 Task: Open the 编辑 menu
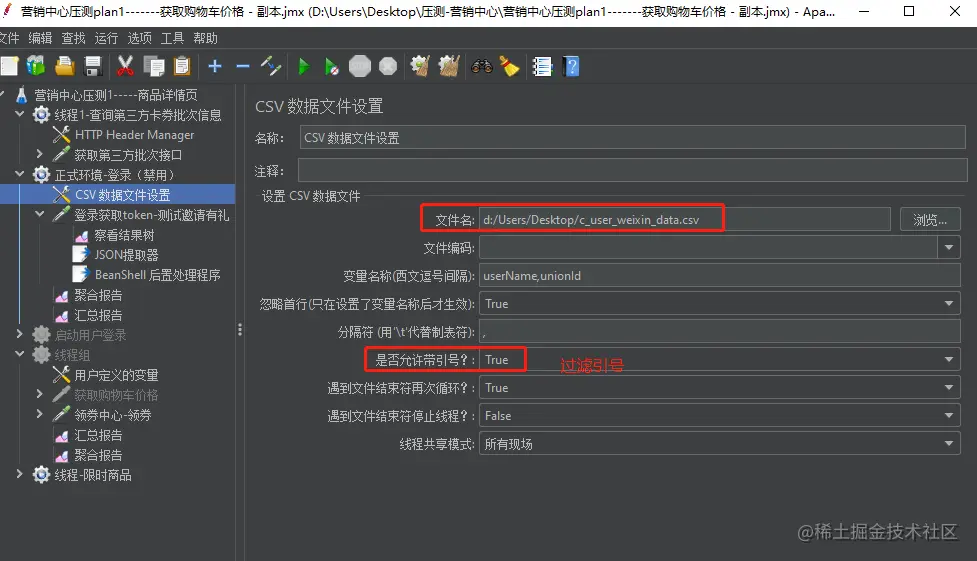(x=41, y=38)
